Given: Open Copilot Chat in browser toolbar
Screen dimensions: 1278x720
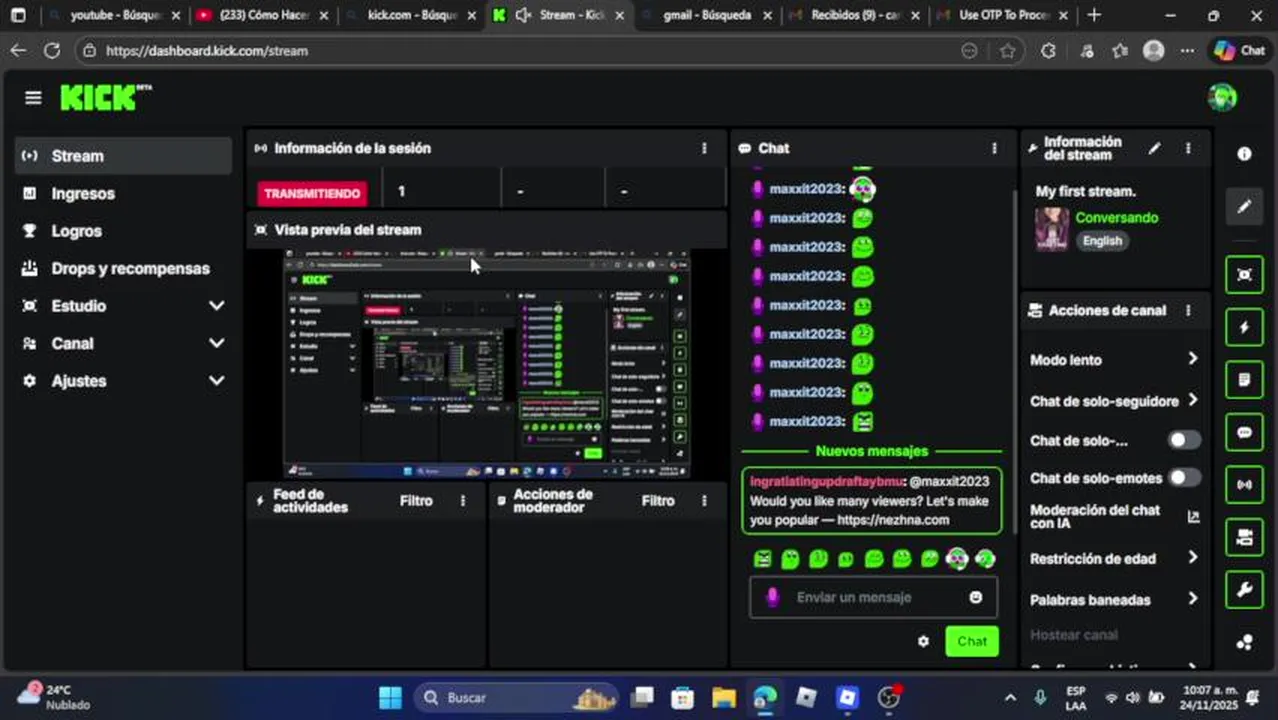Looking at the screenshot, I should pyautogui.click(x=1239, y=51).
